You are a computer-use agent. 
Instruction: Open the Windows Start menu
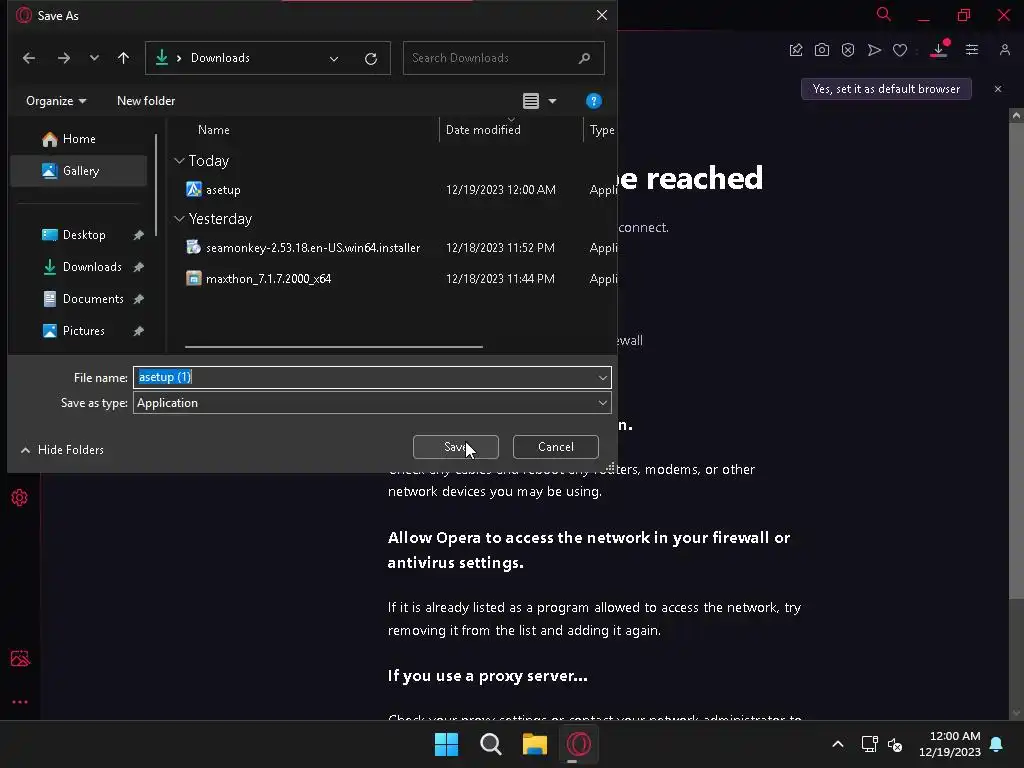pyautogui.click(x=447, y=744)
